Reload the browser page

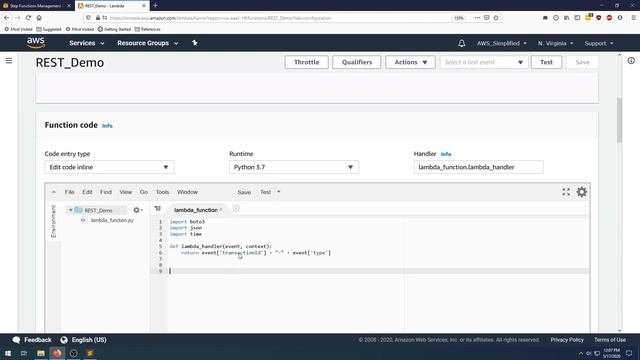pos(28,18)
